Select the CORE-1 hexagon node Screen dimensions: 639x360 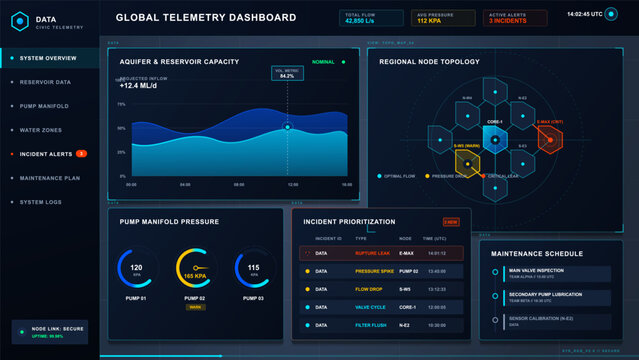[495, 139]
